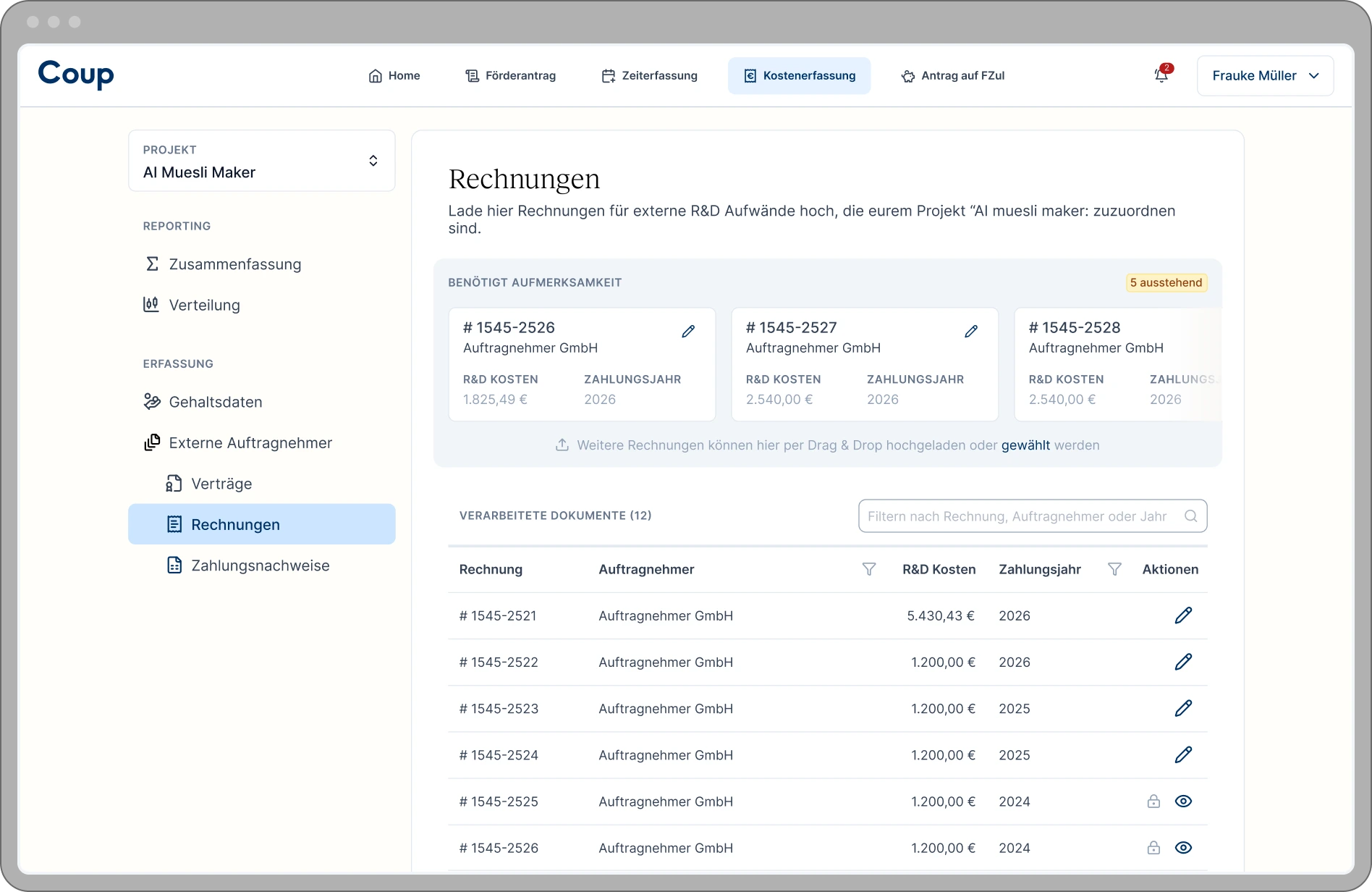This screenshot has width=1372, height=892.
Task: Open the Auftragnehmer column filter
Action: point(869,570)
